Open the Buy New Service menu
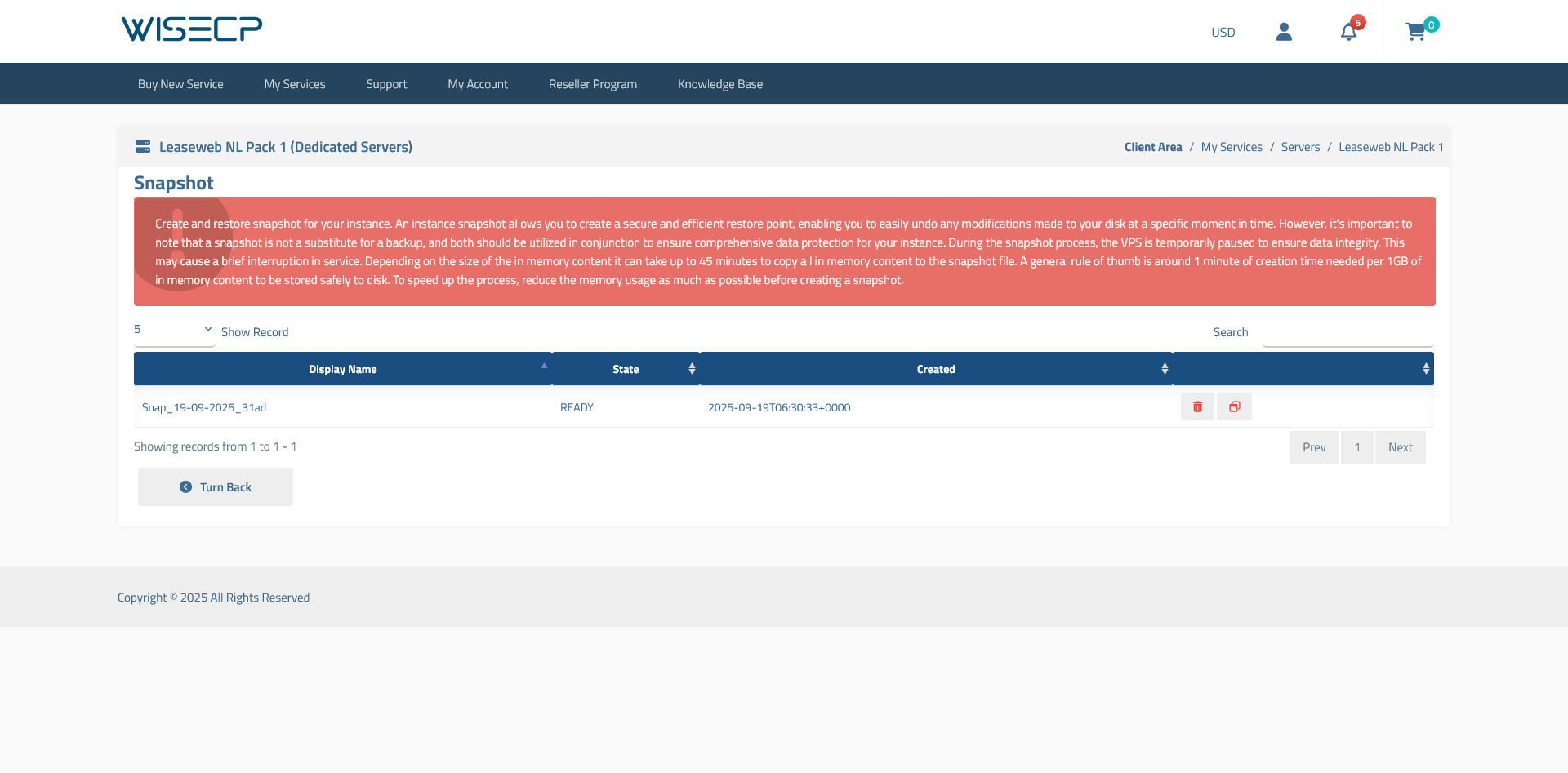Image resolution: width=1568 pixels, height=773 pixels. 180,84
